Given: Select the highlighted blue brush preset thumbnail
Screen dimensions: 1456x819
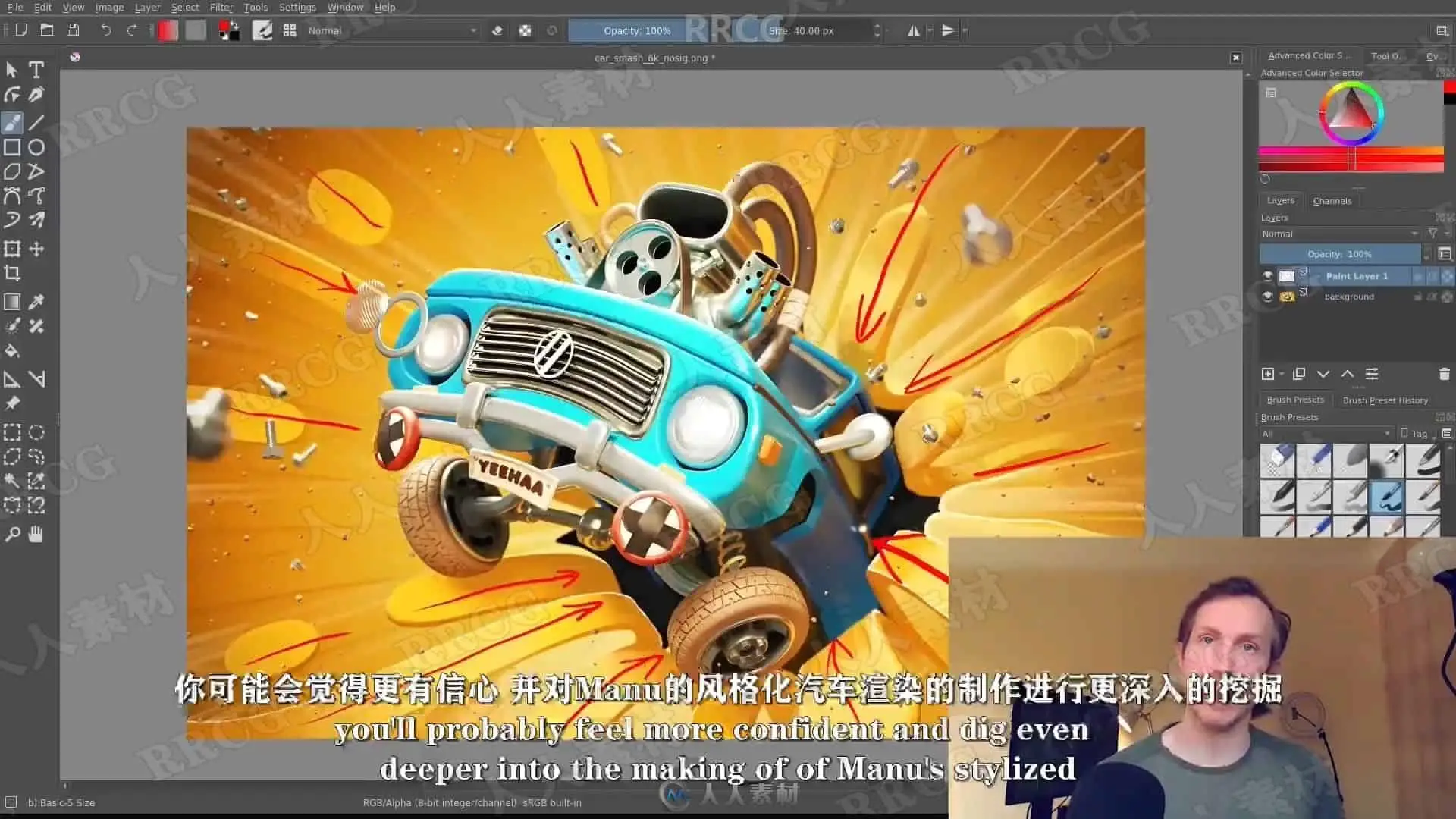Looking at the screenshot, I should (x=1386, y=497).
